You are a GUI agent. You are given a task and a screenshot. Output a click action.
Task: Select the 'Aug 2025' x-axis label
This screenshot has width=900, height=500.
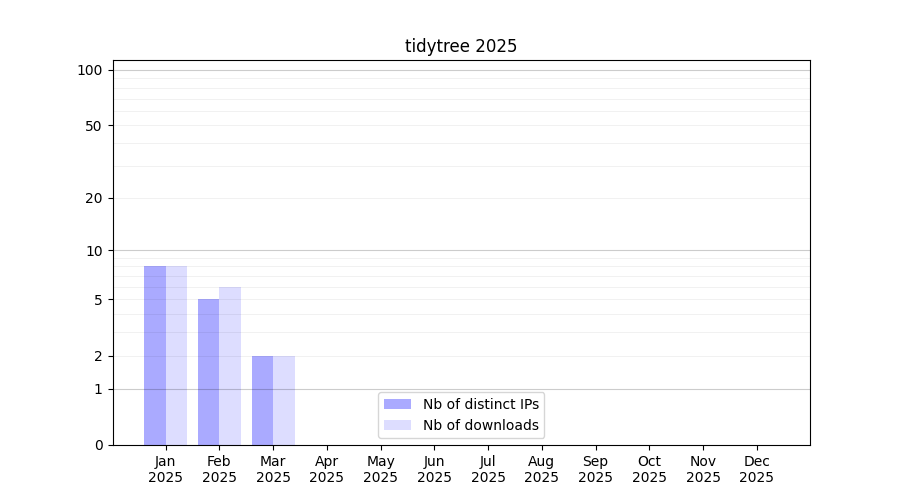[x=542, y=469]
